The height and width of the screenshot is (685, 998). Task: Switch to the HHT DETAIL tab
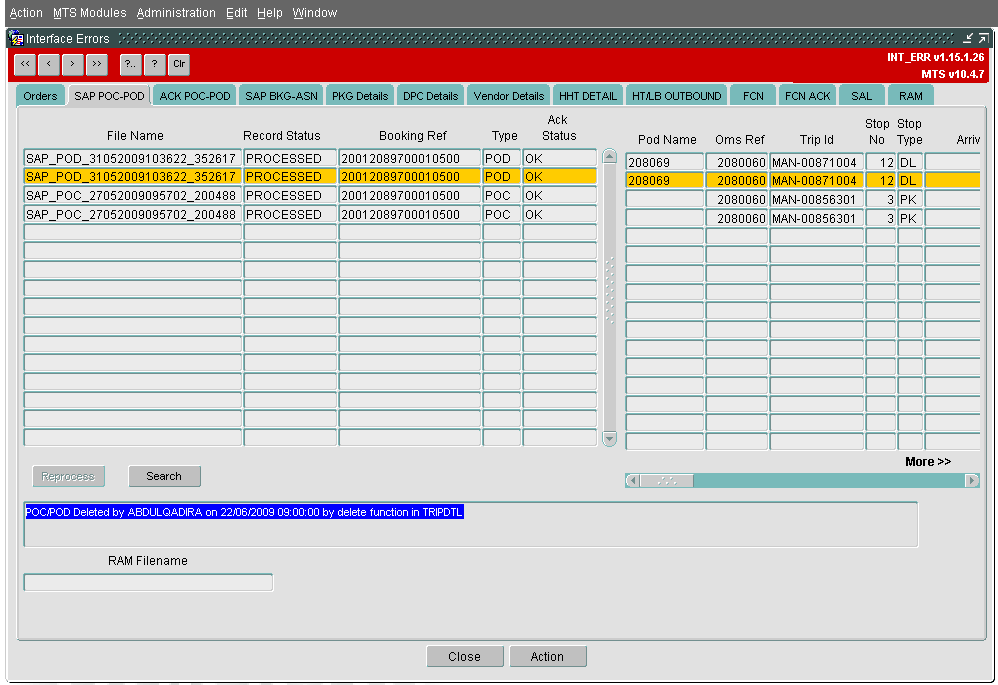click(x=587, y=96)
